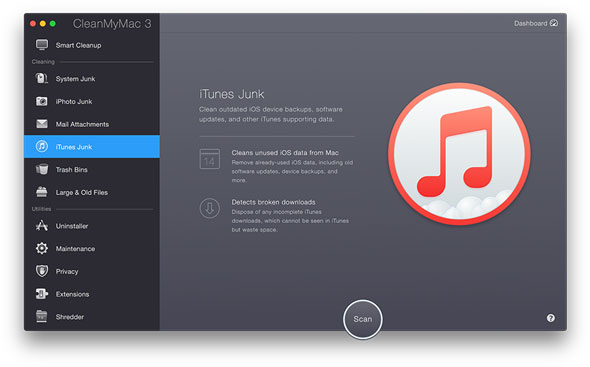Select iPhoto Junk module
Screen dimensions: 590x367
tap(92, 101)
